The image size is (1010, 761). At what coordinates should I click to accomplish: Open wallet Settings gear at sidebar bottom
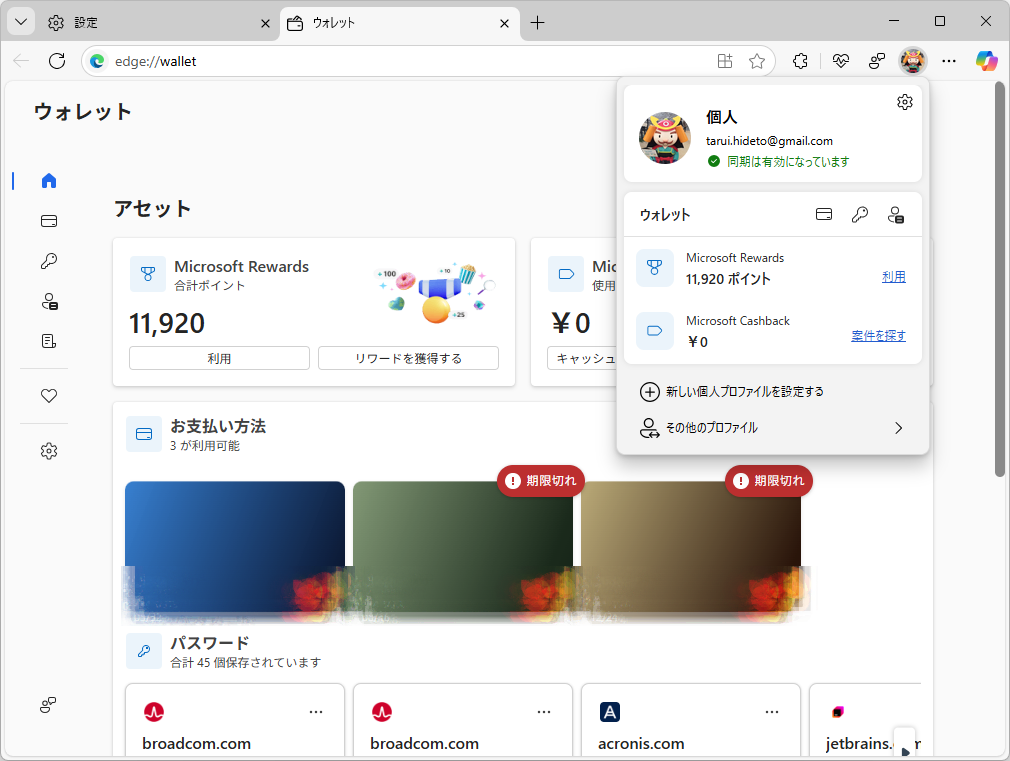click(47, 451)
